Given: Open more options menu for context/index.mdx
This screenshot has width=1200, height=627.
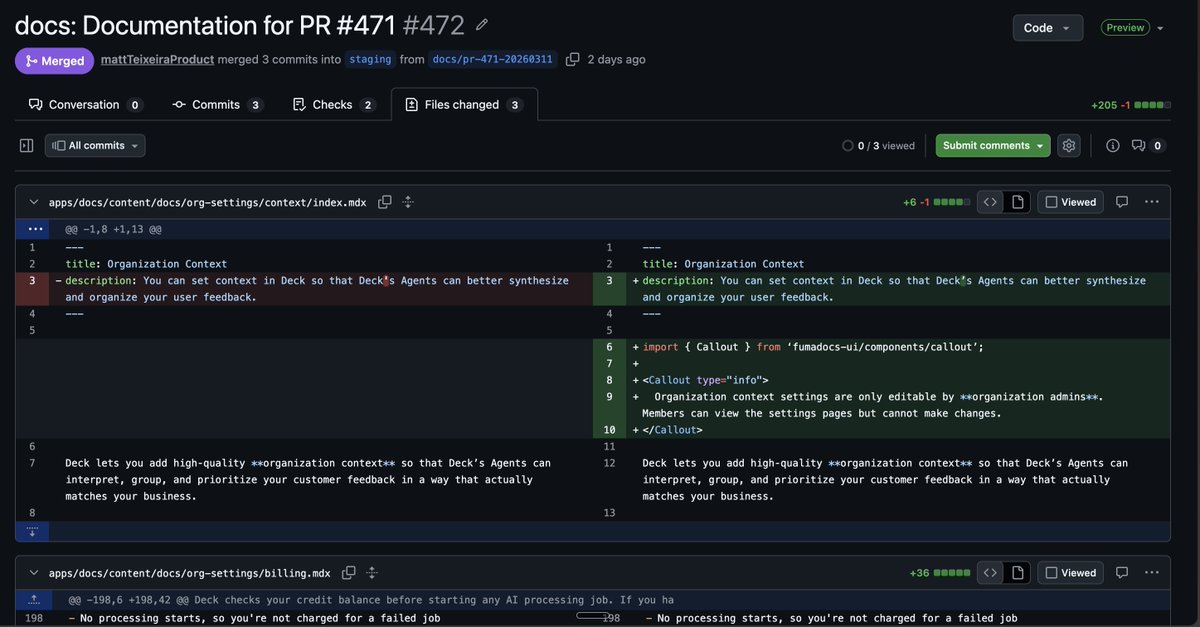Looking at the screenshot, I should (x=1152, y=202).
